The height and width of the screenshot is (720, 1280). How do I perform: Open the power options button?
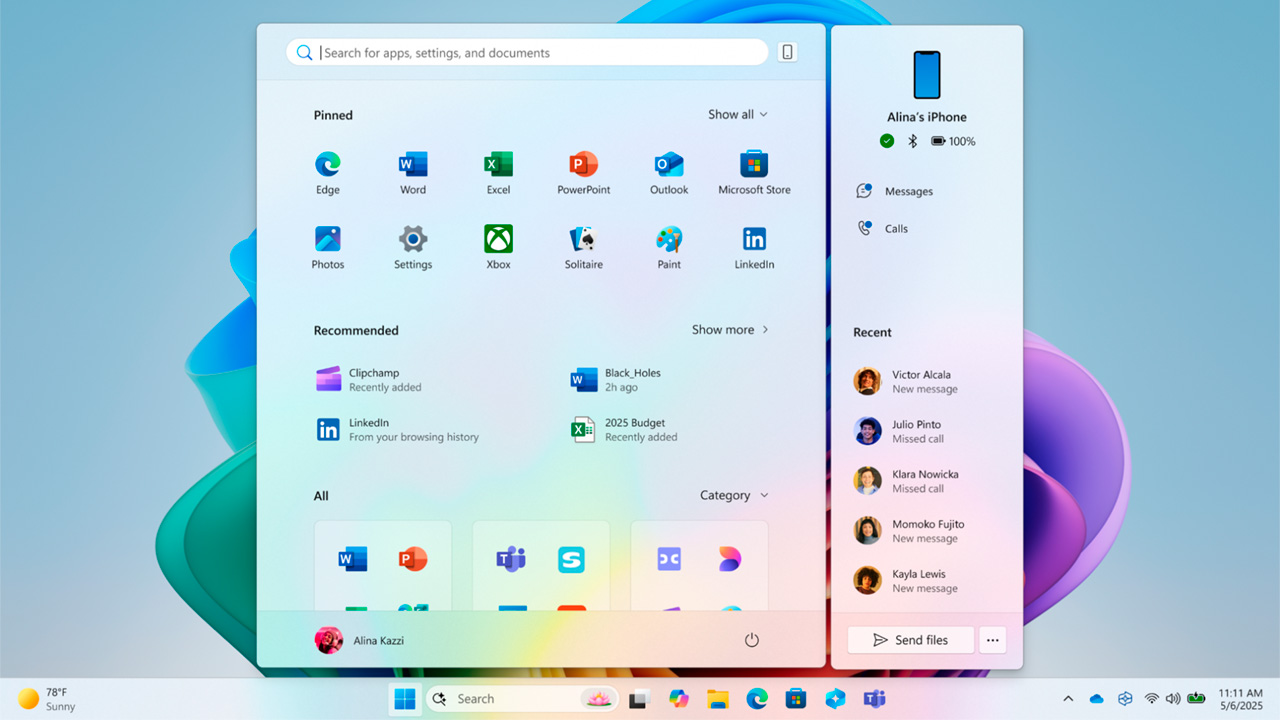(752, 640)
